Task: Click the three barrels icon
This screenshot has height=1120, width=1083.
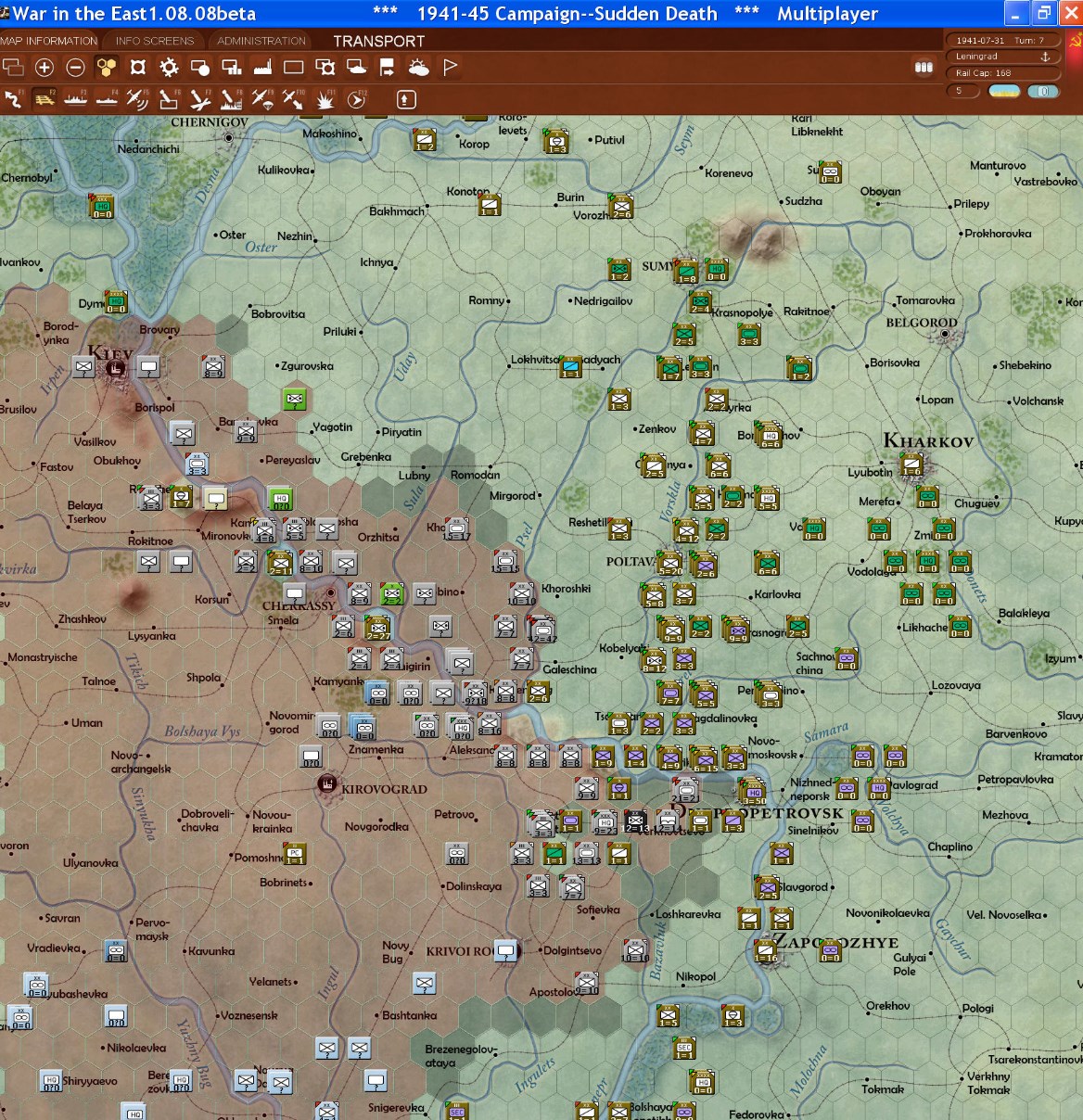Action: coord(924,67)
